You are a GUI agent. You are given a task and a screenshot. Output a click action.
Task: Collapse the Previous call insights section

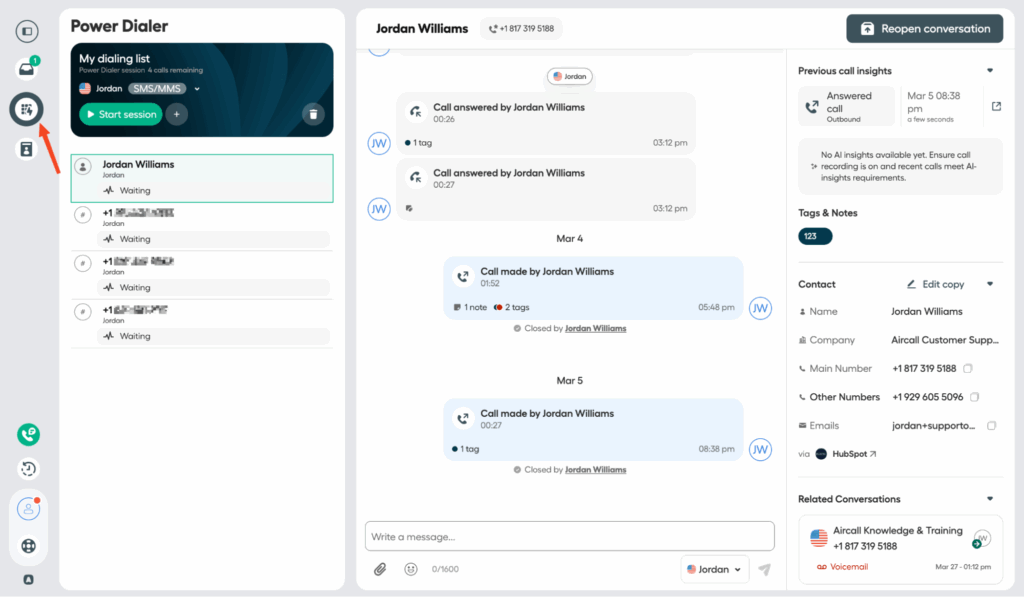click(990, 71)
